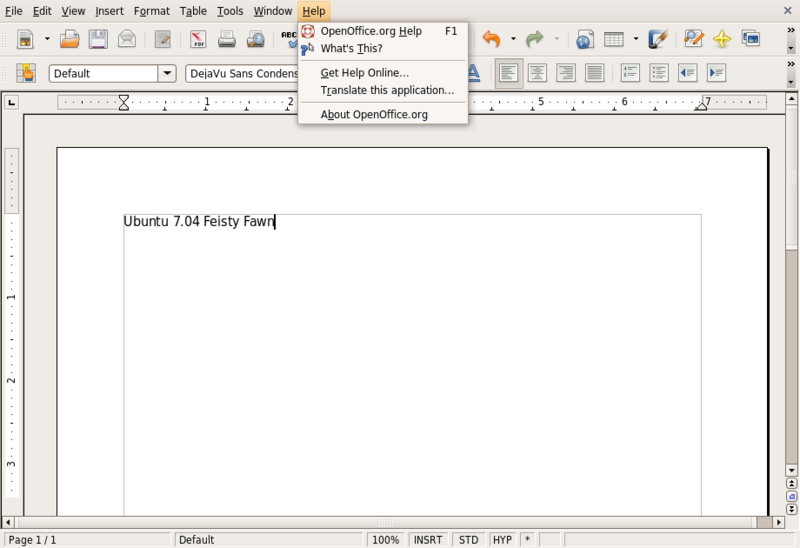Open the New document dropdown arrow

click(x=47, y=39)
